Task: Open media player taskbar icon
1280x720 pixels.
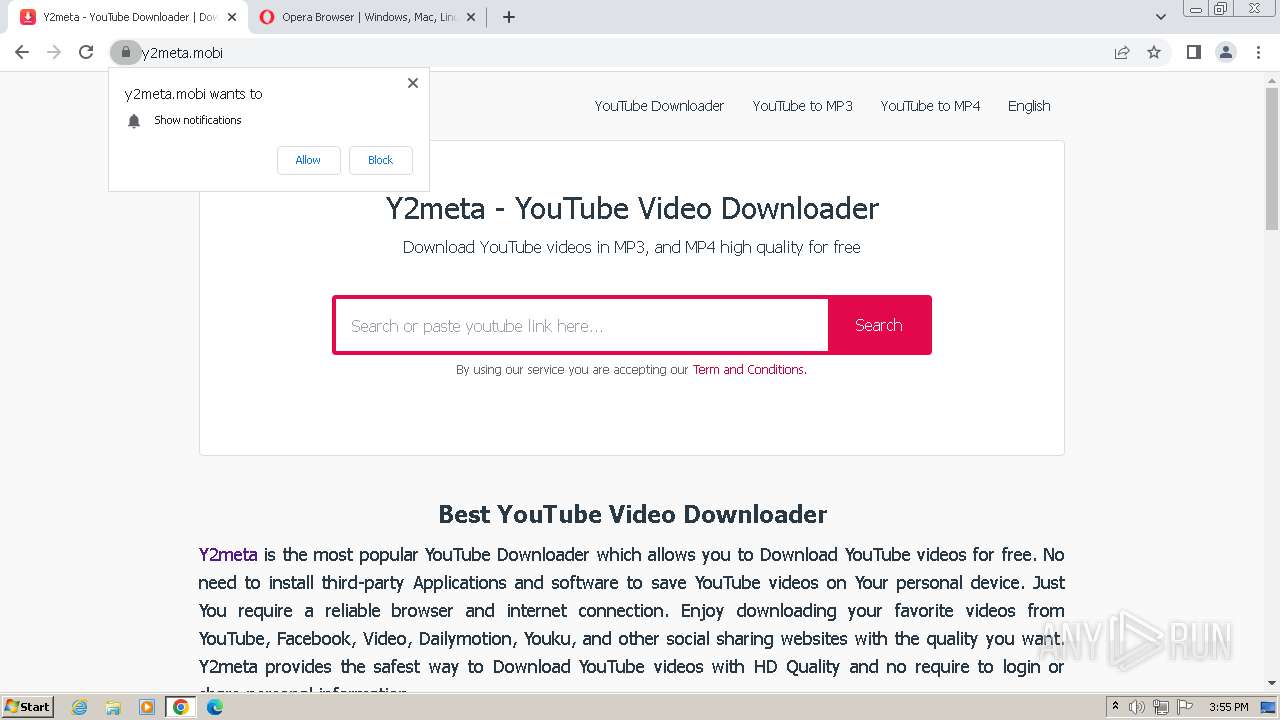Action: point(147,707)
